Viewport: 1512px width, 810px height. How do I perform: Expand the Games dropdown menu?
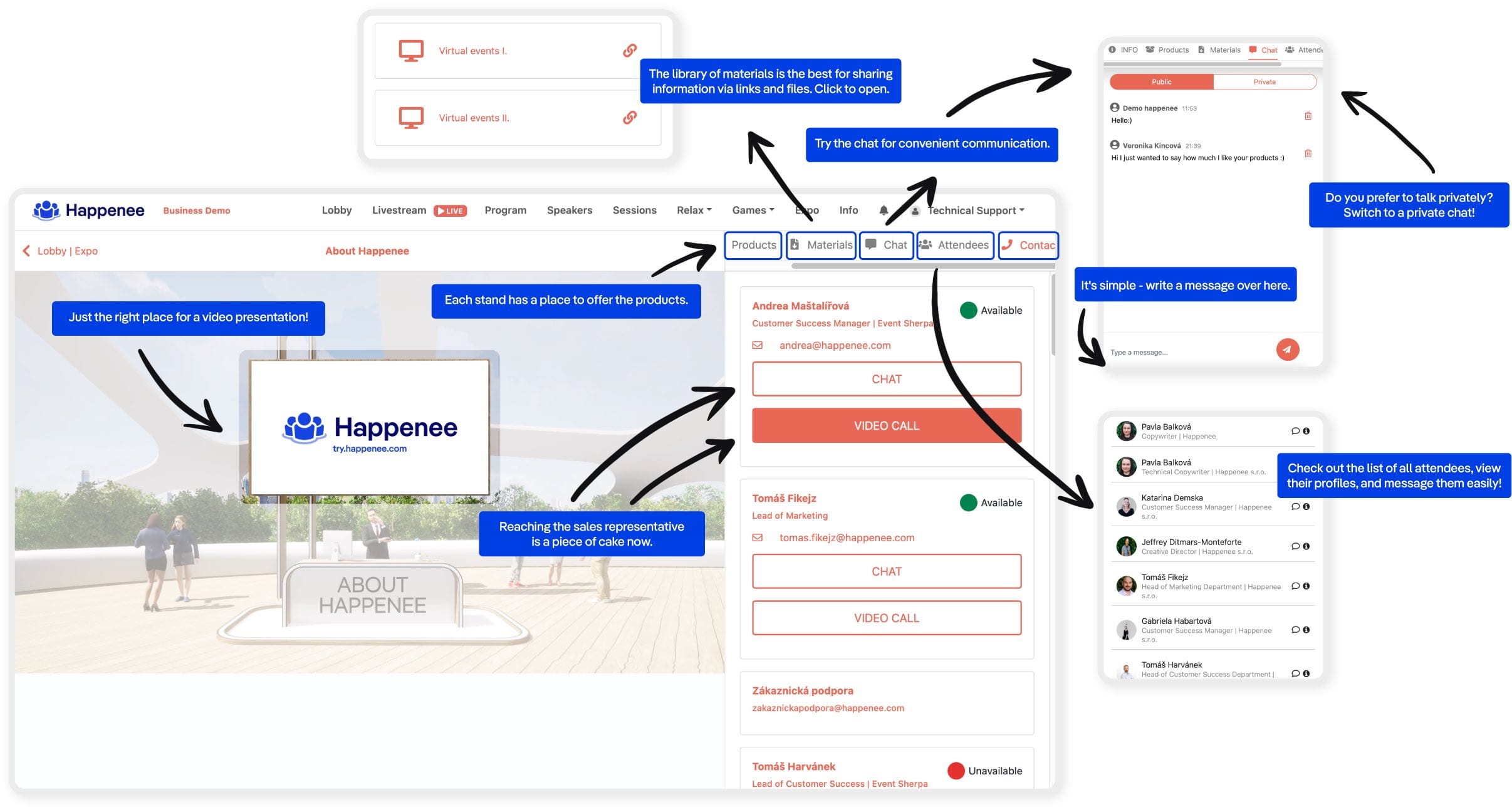coord(753,210)
